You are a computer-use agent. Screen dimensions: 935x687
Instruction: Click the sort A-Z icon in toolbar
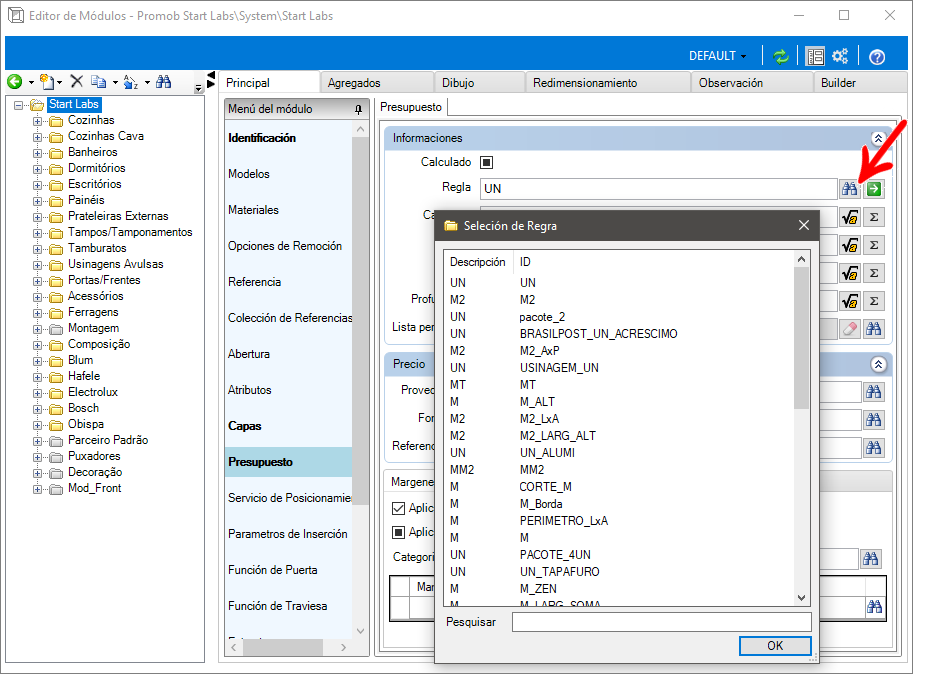pyautogui.click(x=130, y=82)
